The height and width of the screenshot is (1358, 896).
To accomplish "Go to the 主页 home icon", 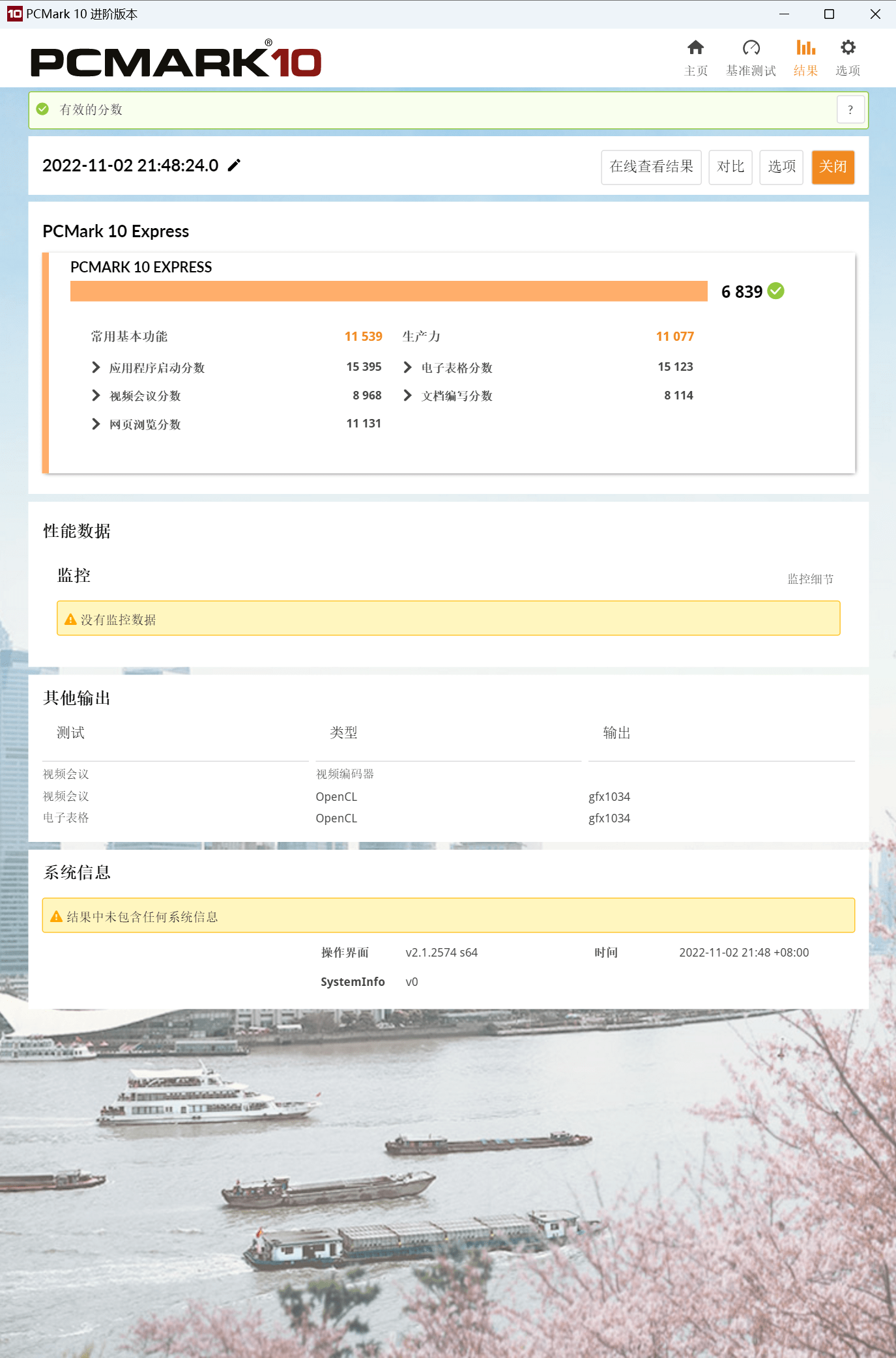I will [x=695, y=48].
